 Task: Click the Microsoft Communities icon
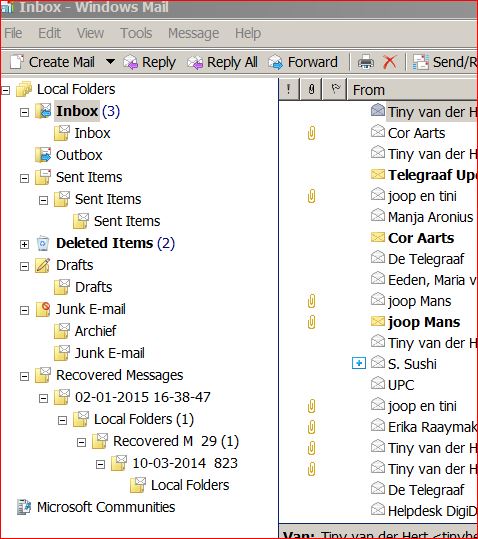click(24, 507)
